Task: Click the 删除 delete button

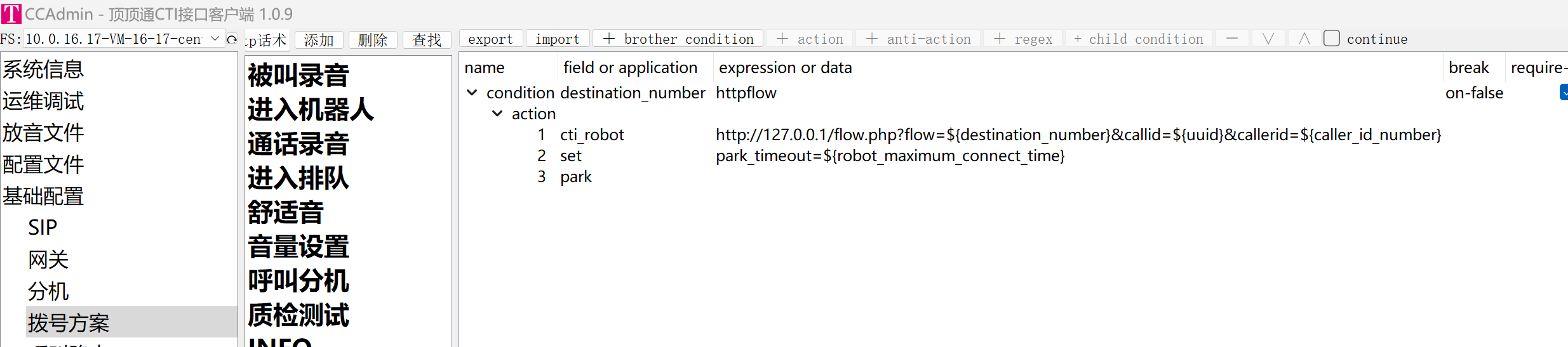Action: 373,40
